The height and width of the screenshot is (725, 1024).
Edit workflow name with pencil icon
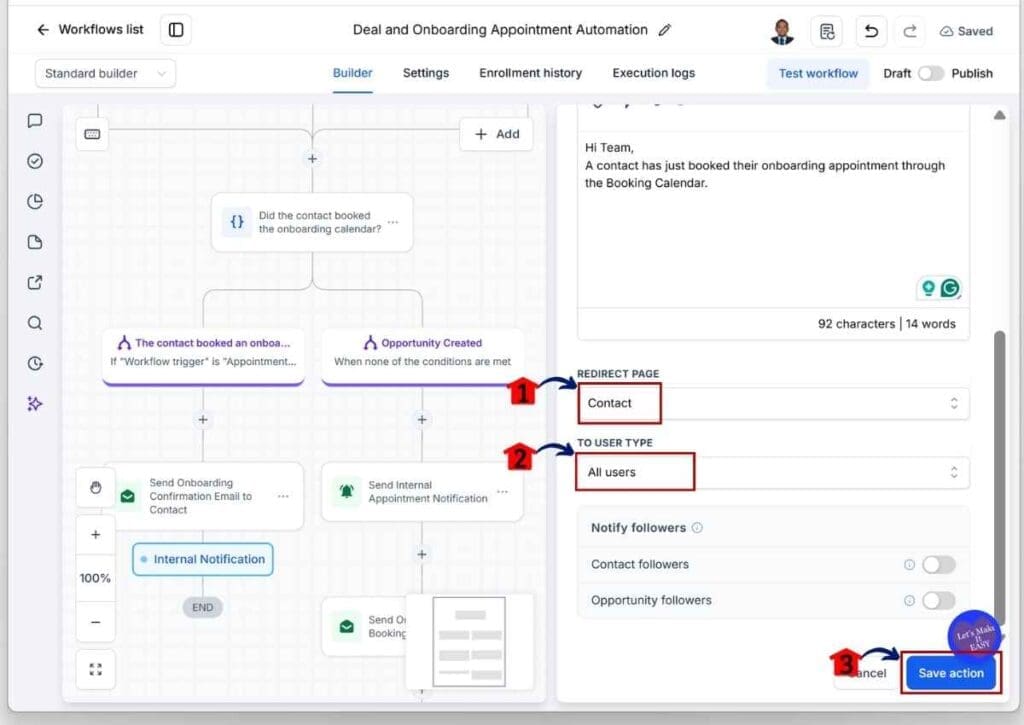coord(665,30)
